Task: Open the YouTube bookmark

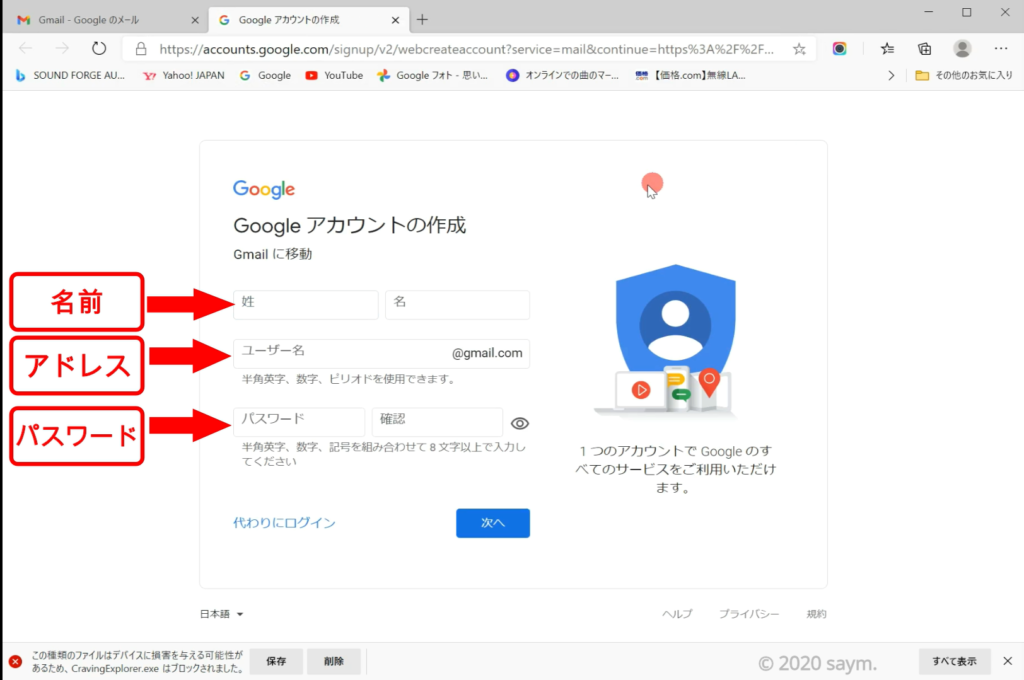Action: coord(334,75)
